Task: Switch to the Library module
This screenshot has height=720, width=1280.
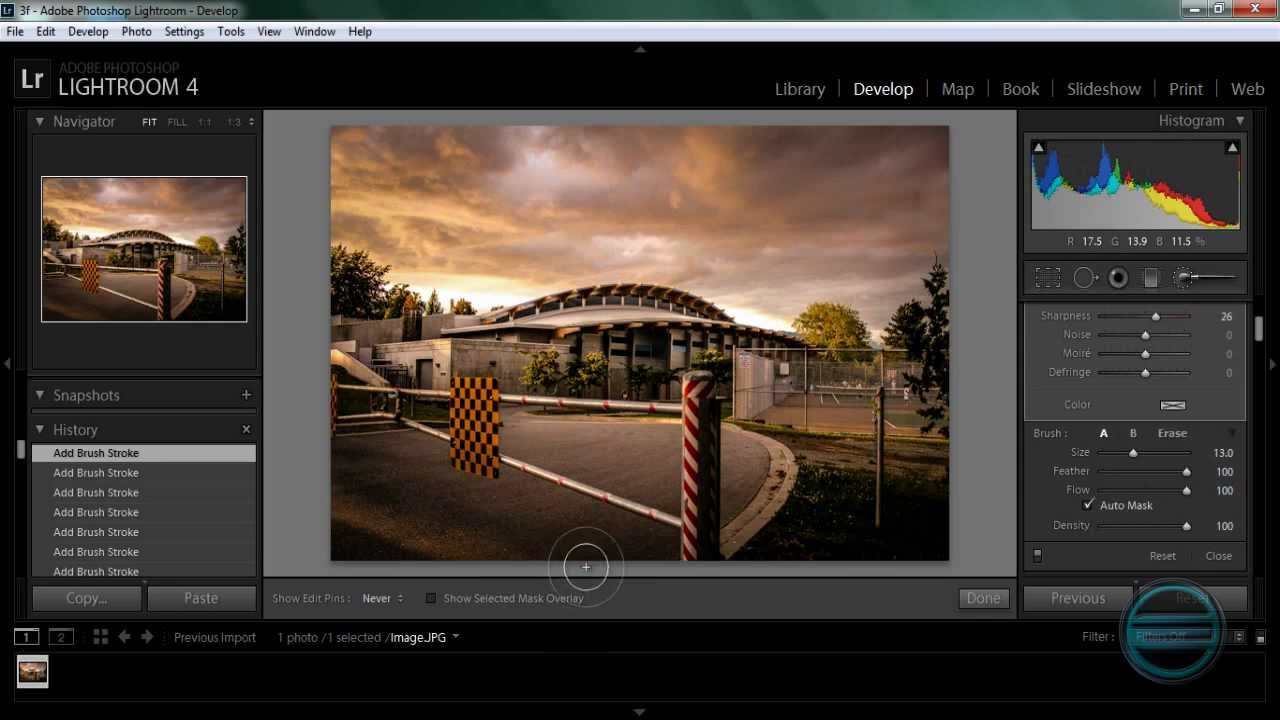Action: point(800,89)
